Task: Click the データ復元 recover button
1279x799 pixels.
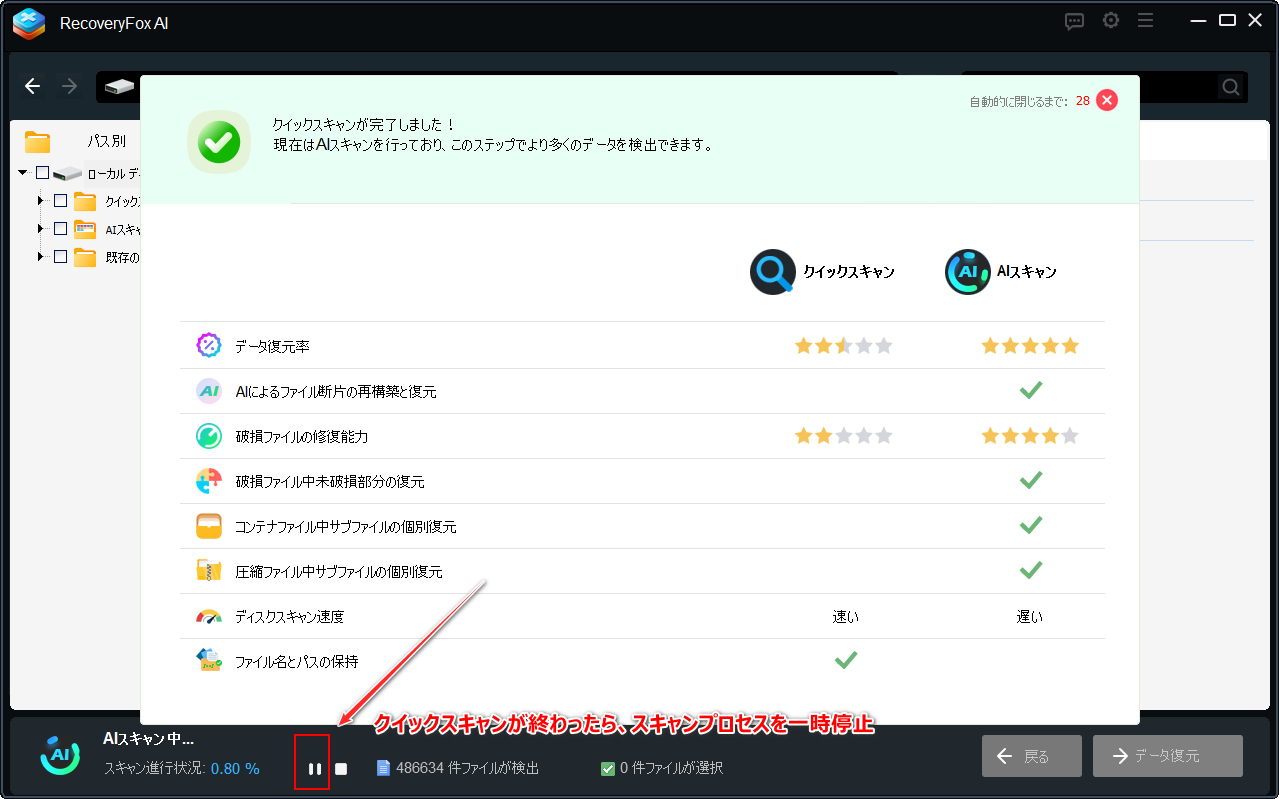Action: tap(1168, 756)
